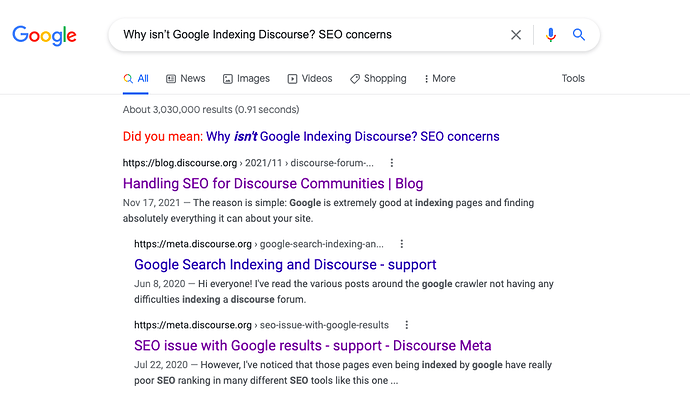Open options menu for blog.discourse.org result

coord(392,163)
